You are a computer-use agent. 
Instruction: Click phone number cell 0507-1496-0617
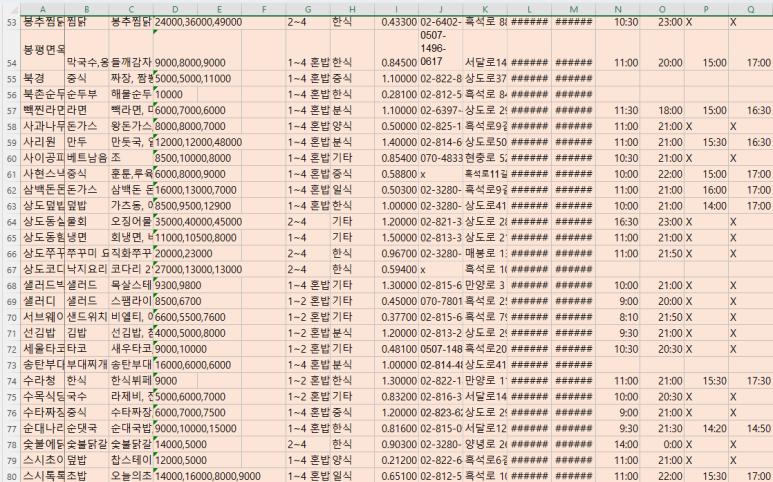(x=441, y=50)
